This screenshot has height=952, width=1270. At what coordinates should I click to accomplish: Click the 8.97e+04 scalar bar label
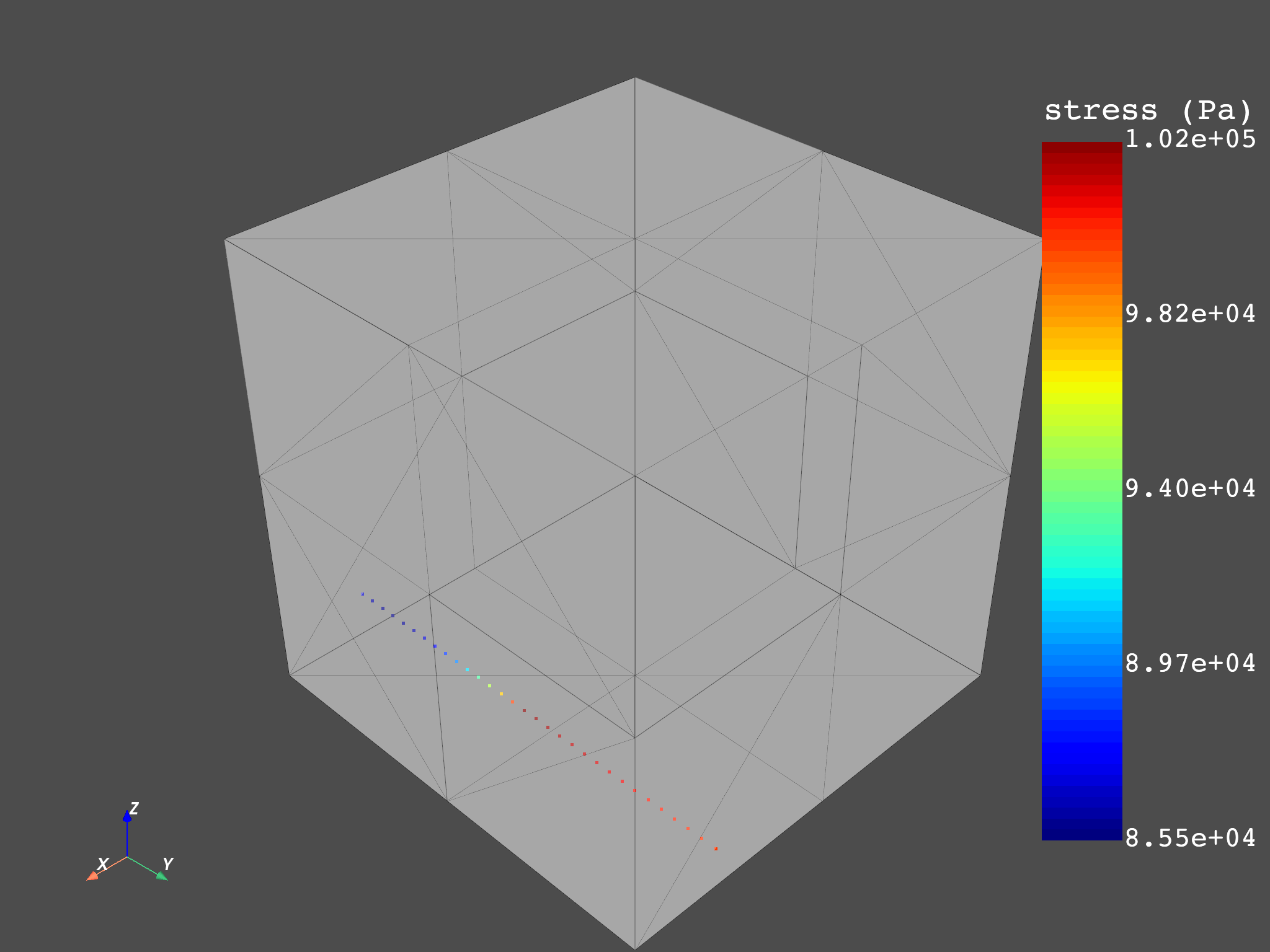(x=1190, y=663)
